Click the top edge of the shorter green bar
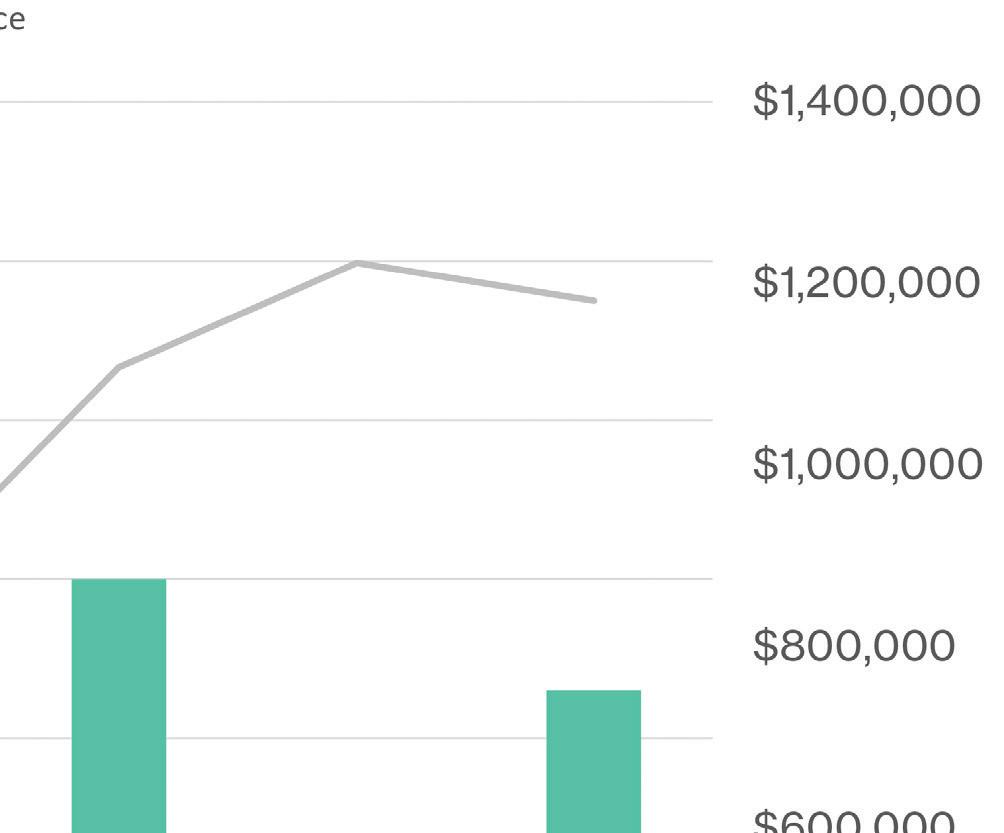 click(x=594, y=691)
